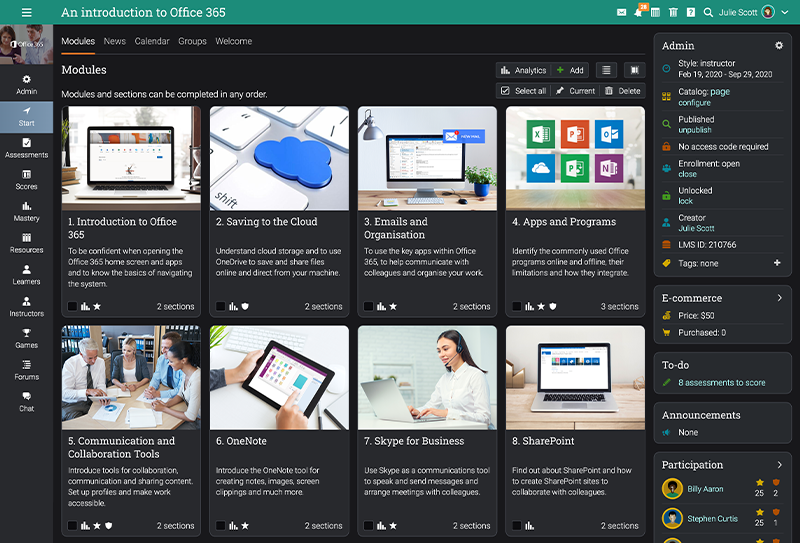Open the messages envelope icon
This screenshot has width=800, height=543.
pos(621,12)
